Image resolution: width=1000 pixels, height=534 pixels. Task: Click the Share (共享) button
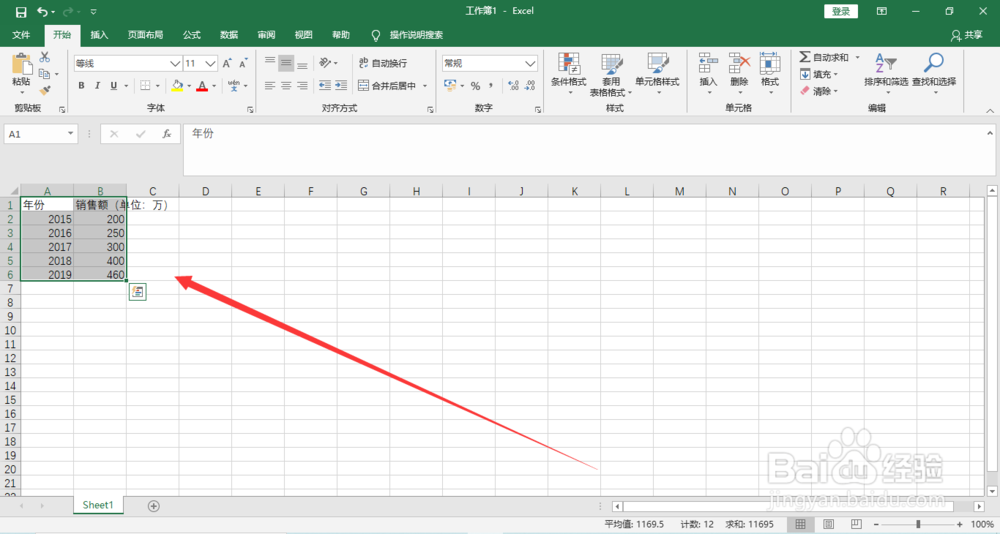tap(967, 35)
